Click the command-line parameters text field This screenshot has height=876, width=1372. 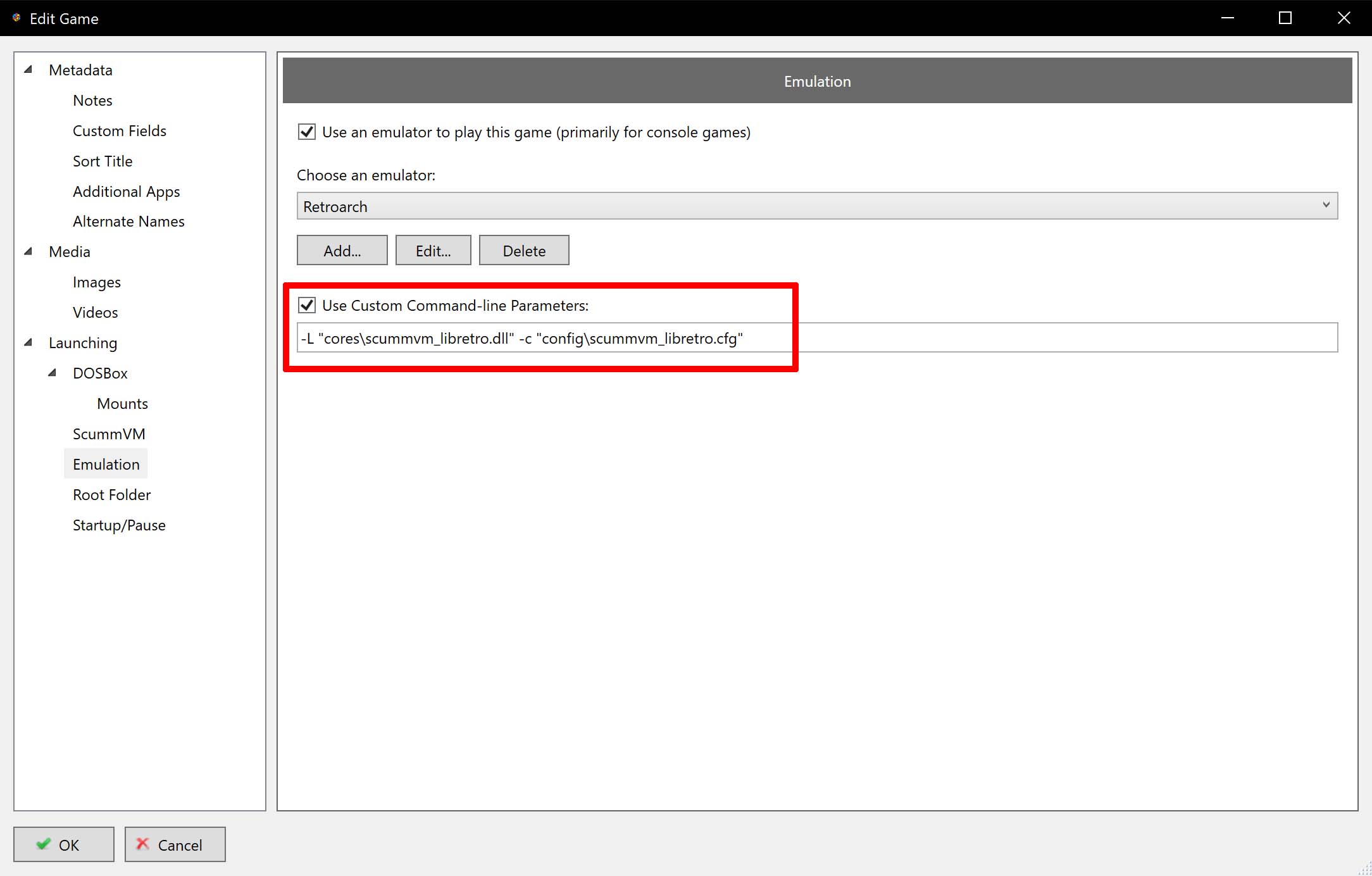[817, 338]
